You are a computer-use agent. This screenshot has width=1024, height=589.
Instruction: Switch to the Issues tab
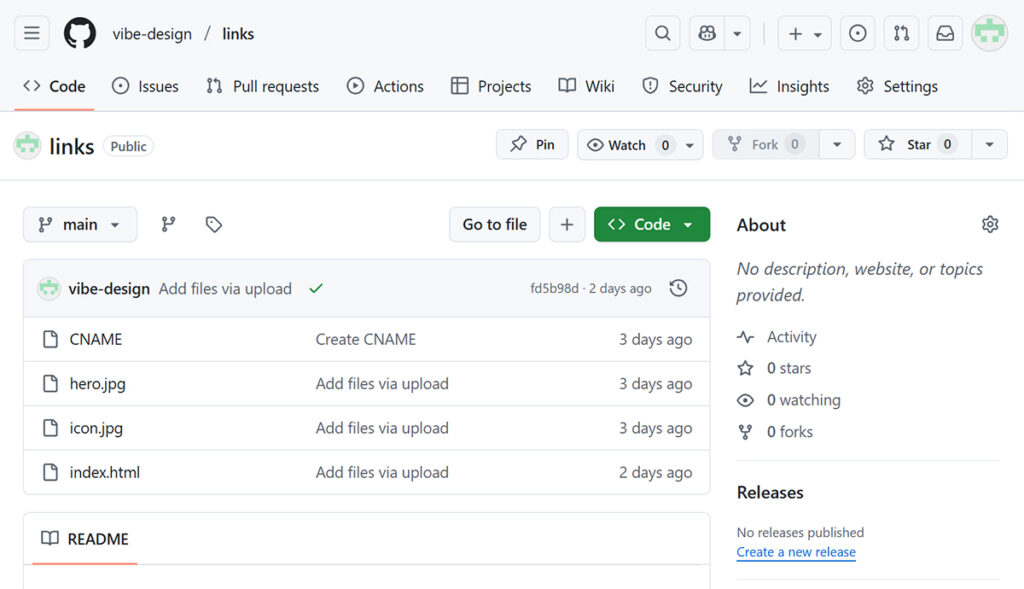click(145, 86)
